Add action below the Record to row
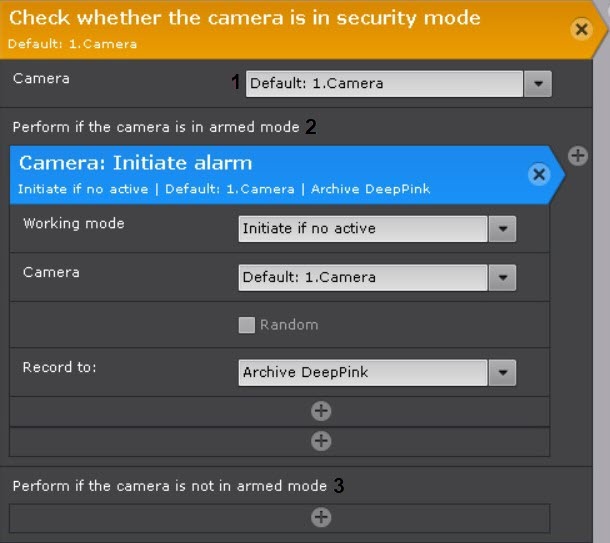 pos(321,411)
